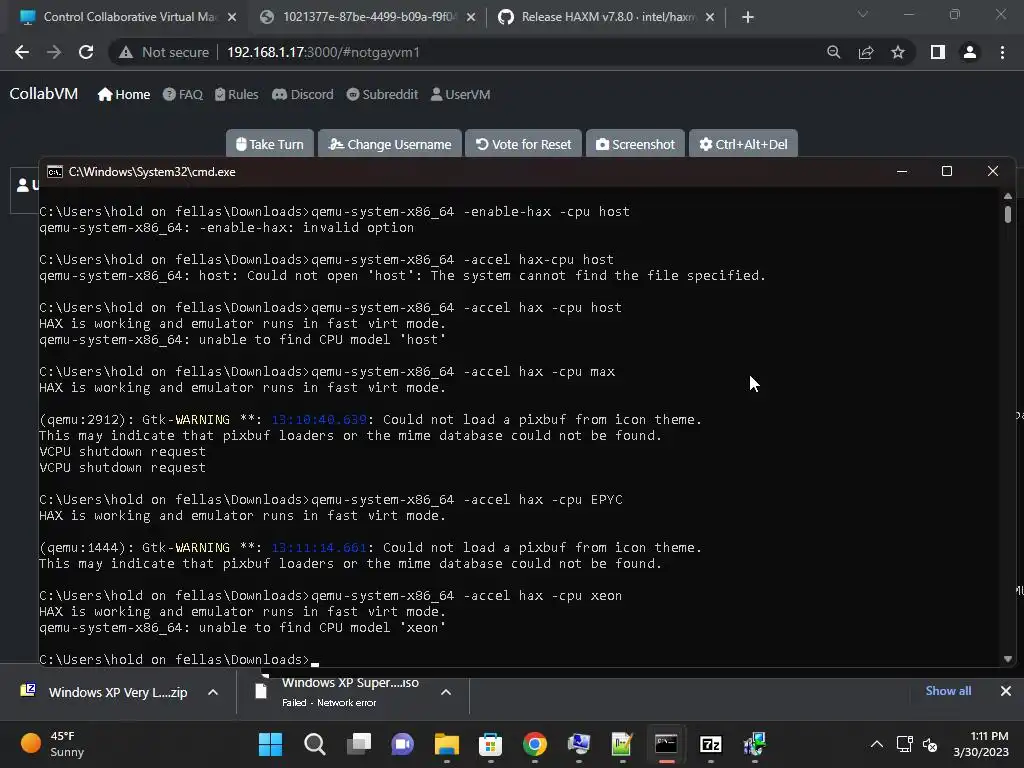This screenshot has width=1024, height=768.
Task: Click the cmd scrollbar down arrow
Action: point(1008,659)
